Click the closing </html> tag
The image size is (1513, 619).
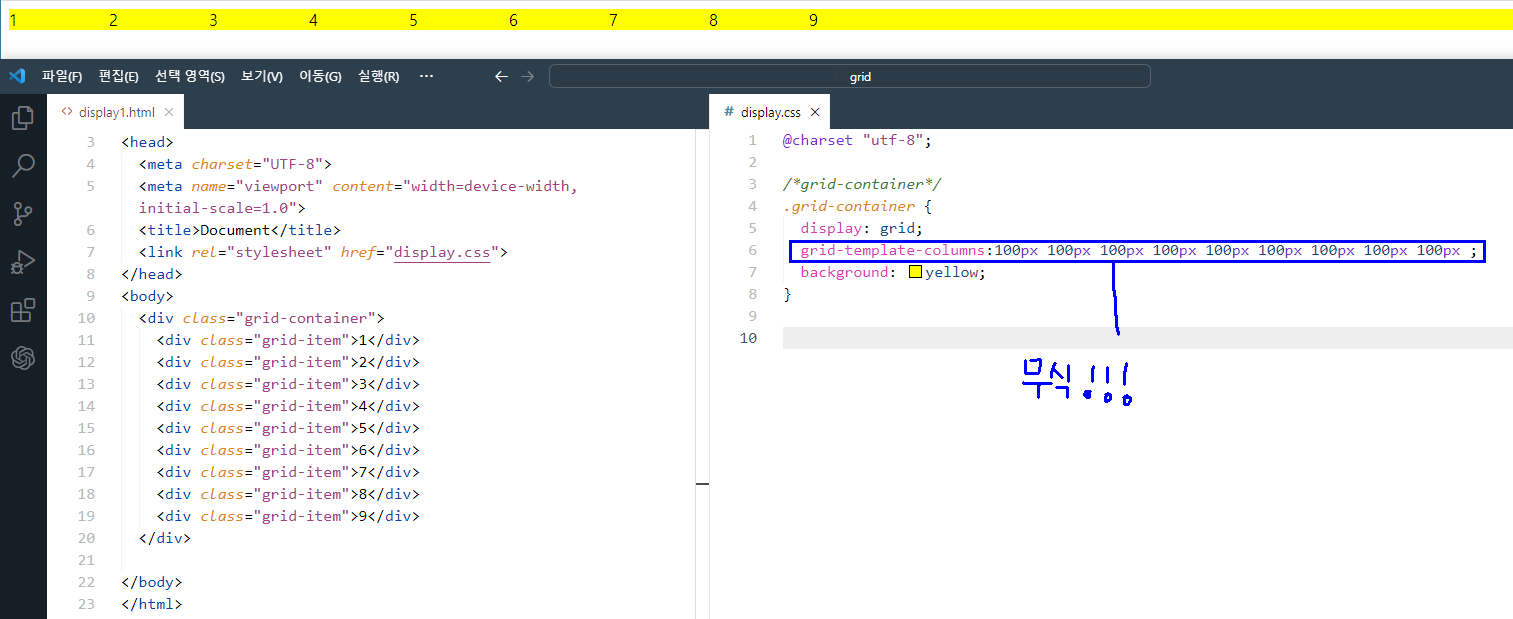pos(152,604)
